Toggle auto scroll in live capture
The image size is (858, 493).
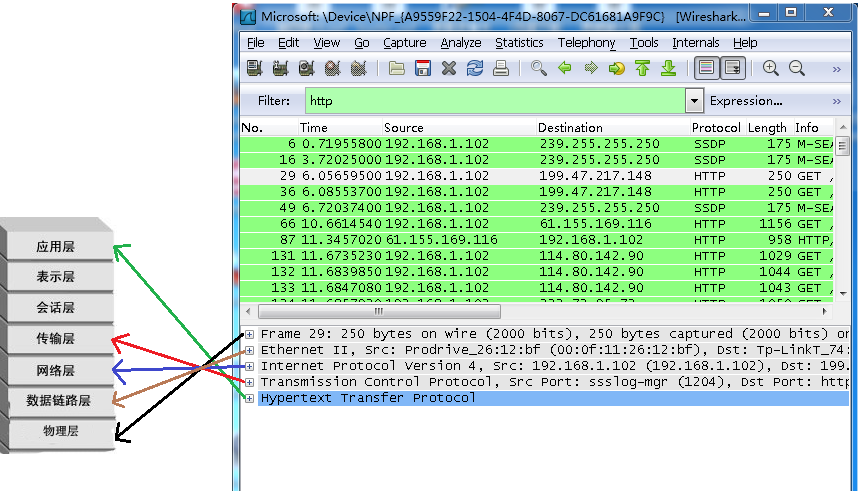pyautogui.click(x=733, y=68)
